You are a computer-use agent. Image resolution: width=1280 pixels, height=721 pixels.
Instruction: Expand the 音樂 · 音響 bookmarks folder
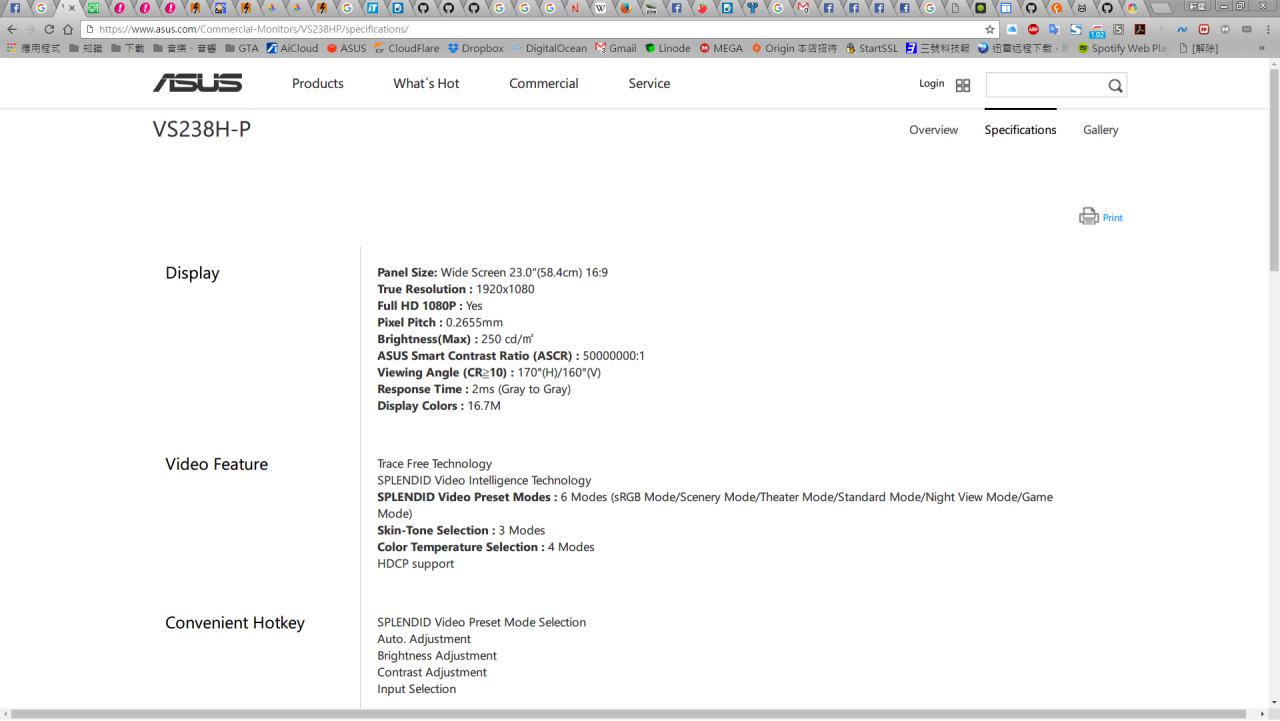click(x=185, y=48)
